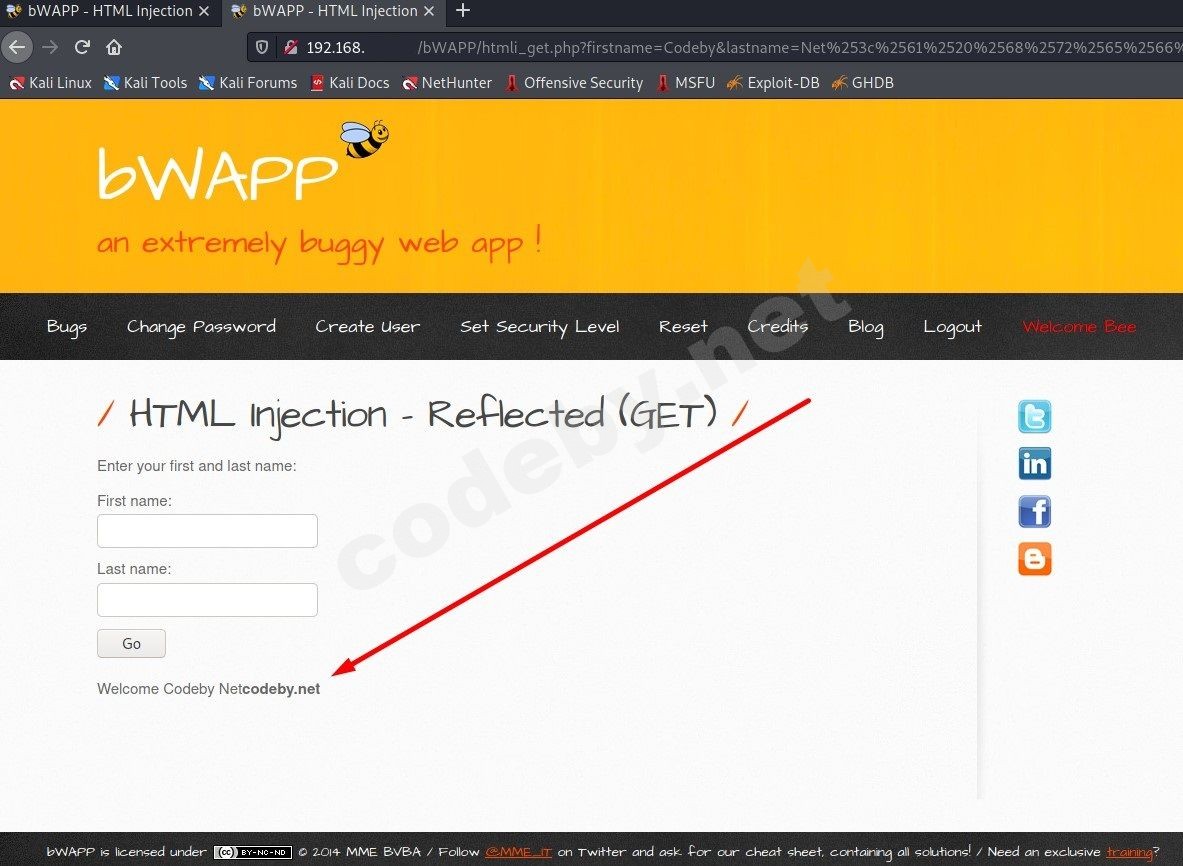This screenshot has width=1183, height=866.
Task: Open the Offensive Security bookmark
Action: [x=574, y=83]
